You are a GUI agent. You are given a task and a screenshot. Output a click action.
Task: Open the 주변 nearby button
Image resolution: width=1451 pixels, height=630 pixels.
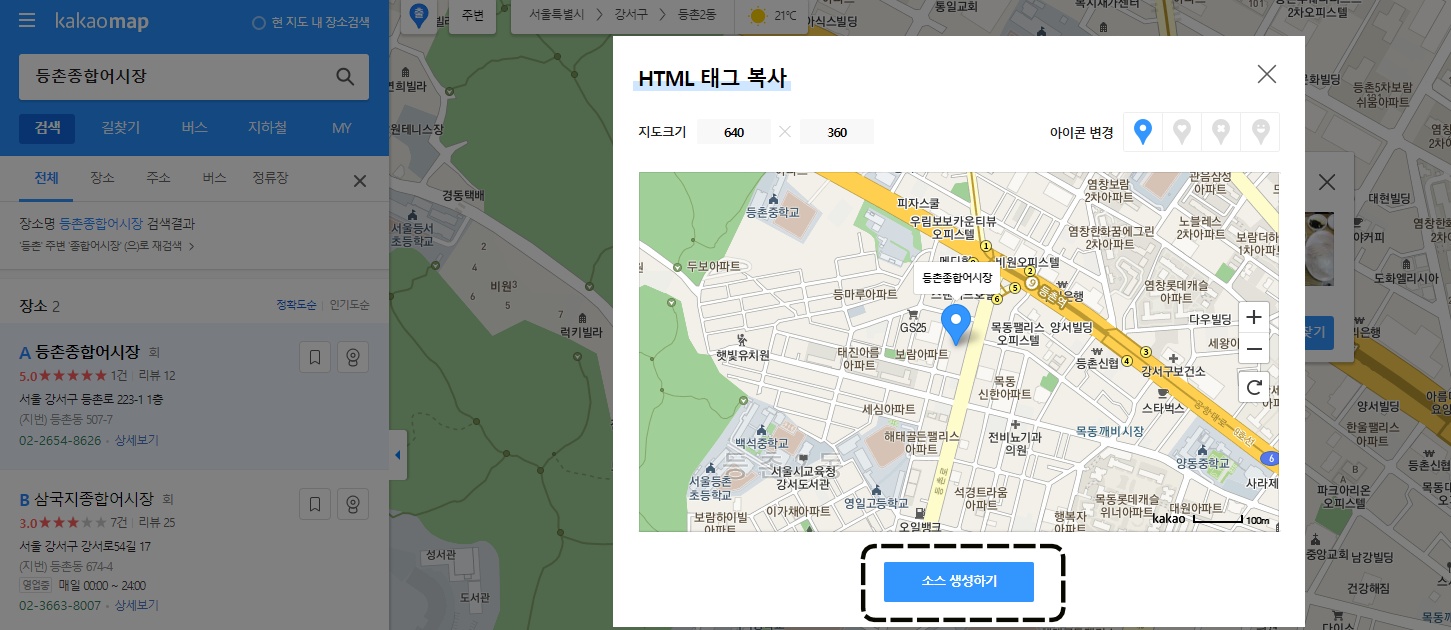coord(473,16)
